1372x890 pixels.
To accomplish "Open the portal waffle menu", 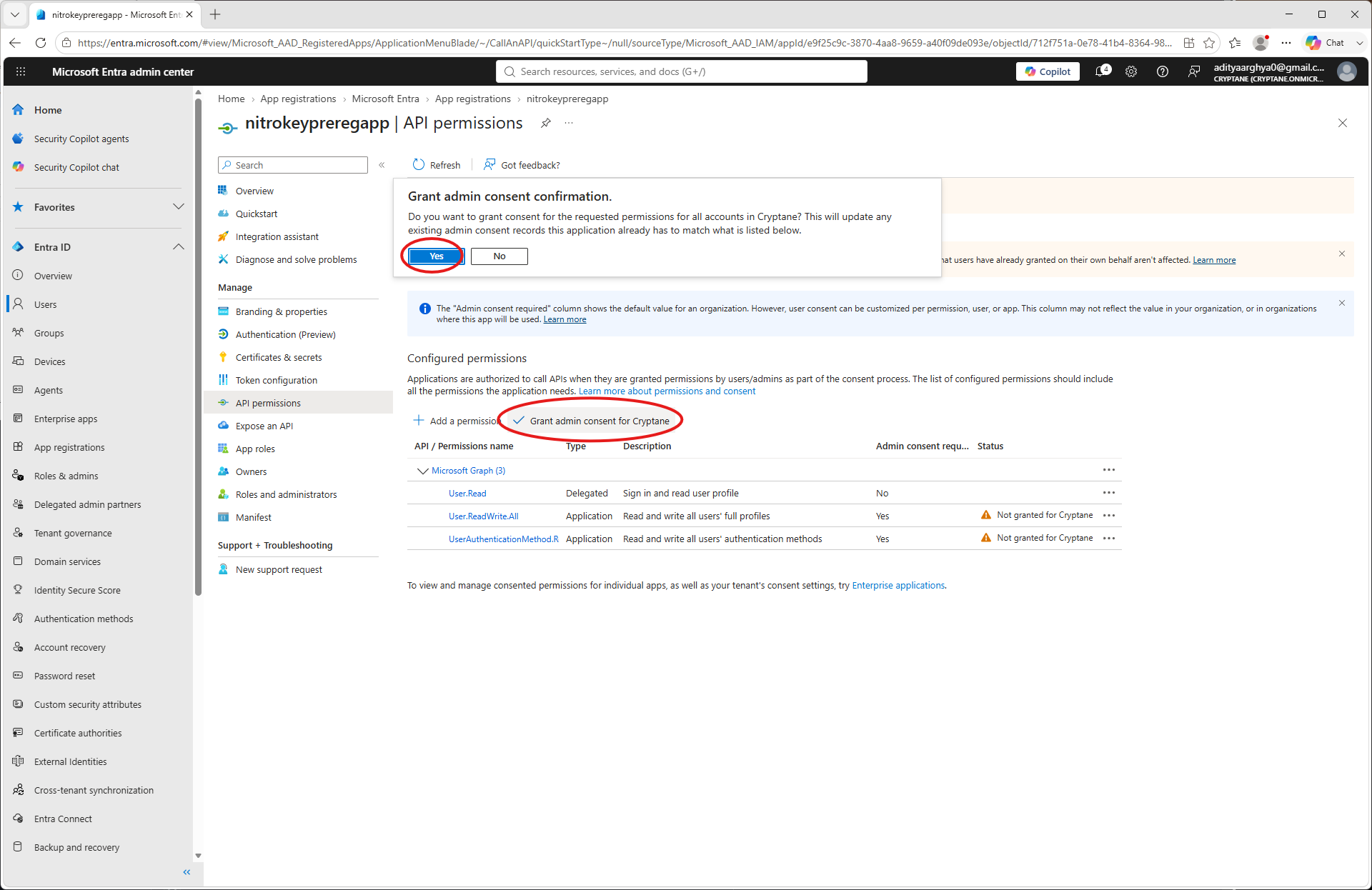I will pos(21,71).
